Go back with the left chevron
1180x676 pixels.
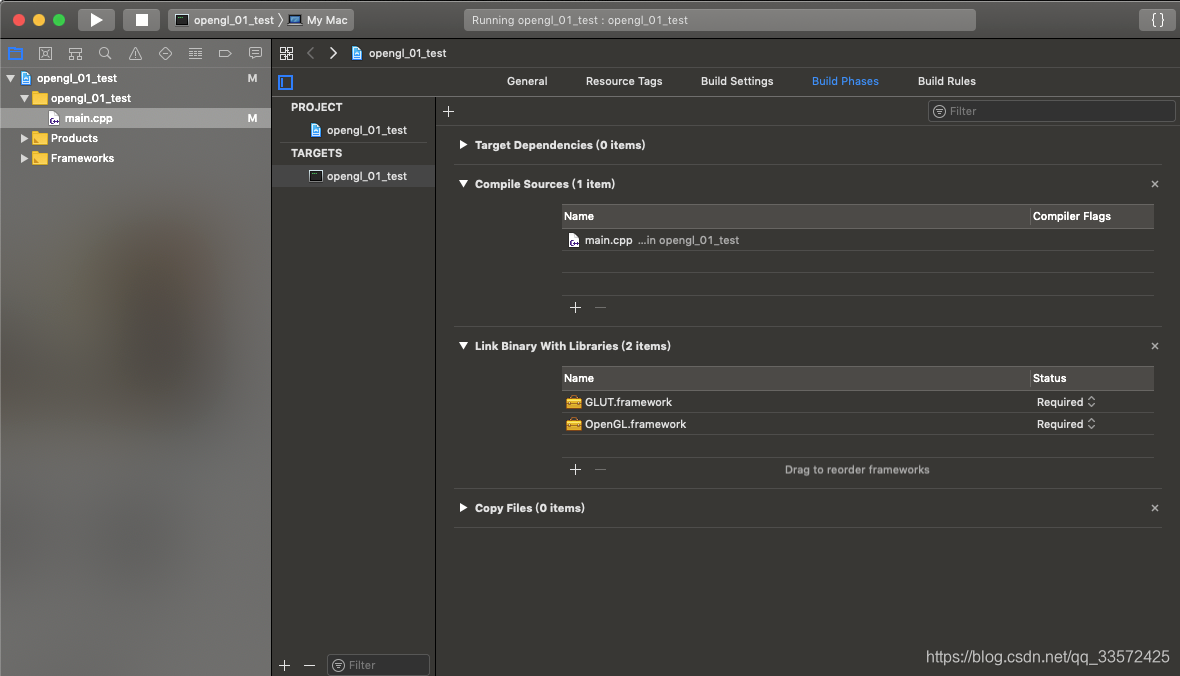pyautogui.click(x=311, y=53)
